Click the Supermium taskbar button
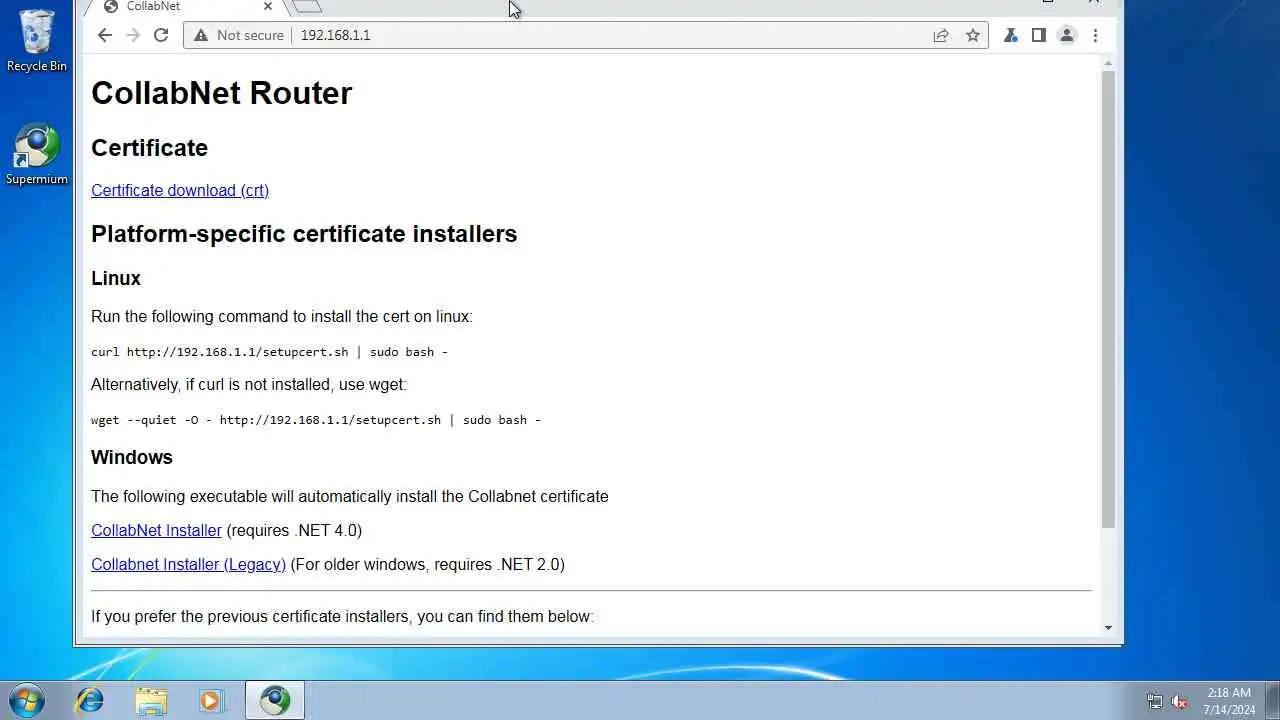Image resolution: width=1280 pixels, height=720 pixels. click(275, 700)
